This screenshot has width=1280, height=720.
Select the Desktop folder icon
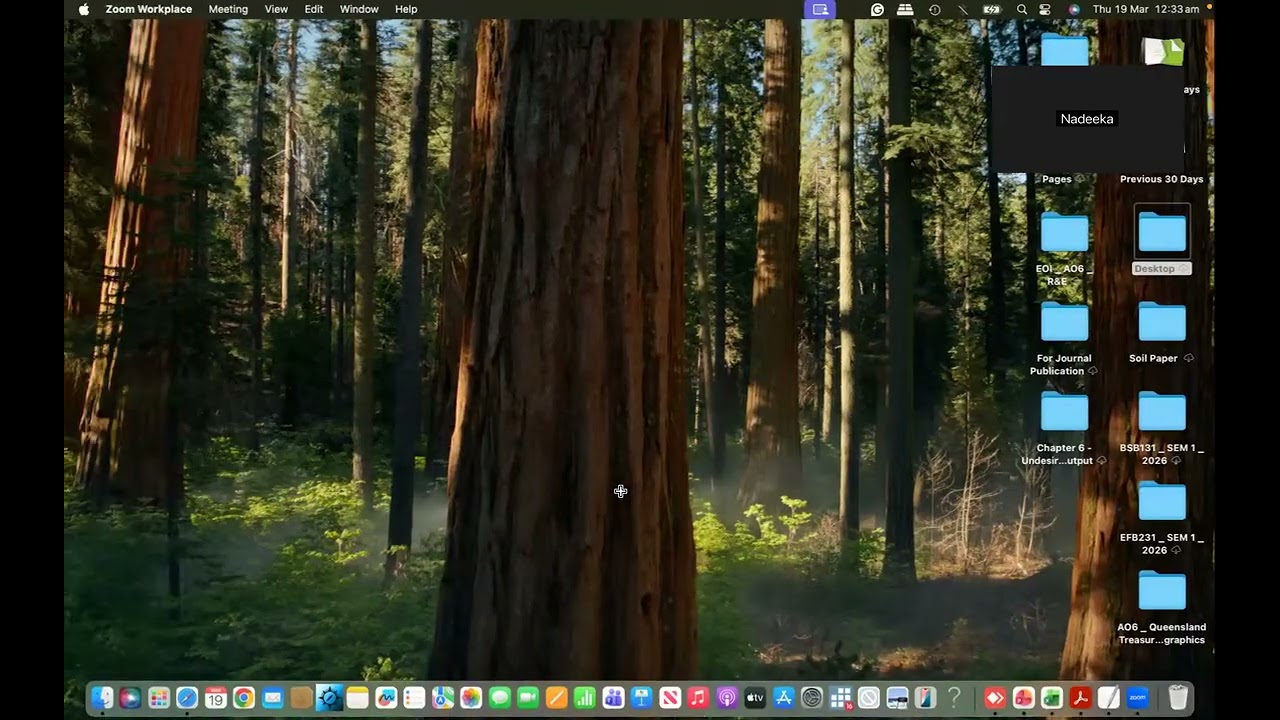point(1162,233)
